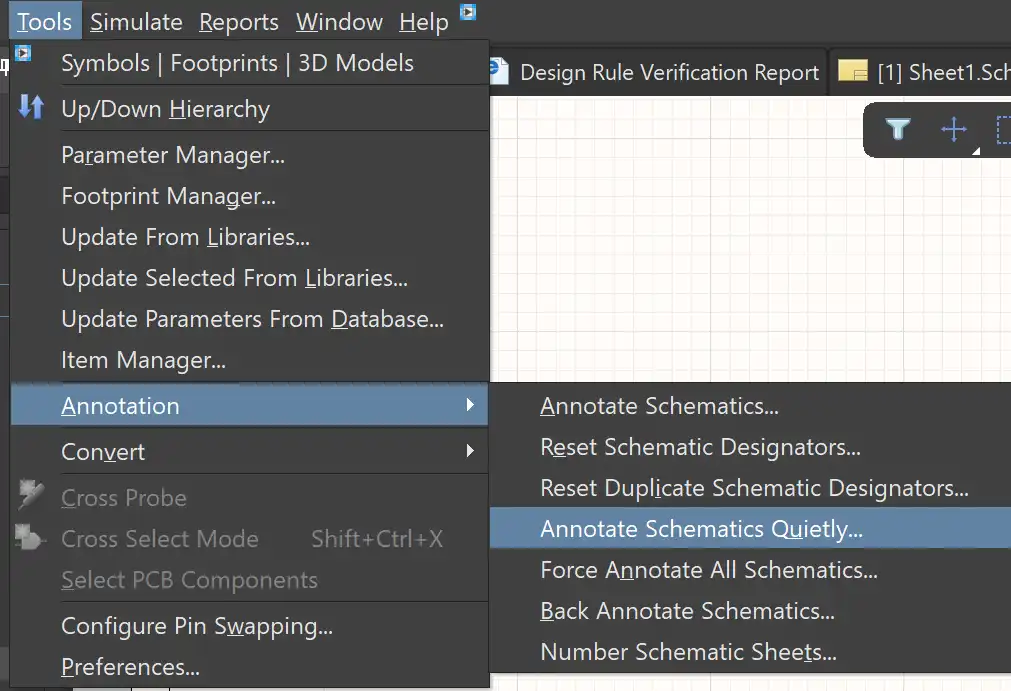The image size is (1011, 691).
Task: Open Footprint Manager from the Tools menu
Action: pos(168,197)
